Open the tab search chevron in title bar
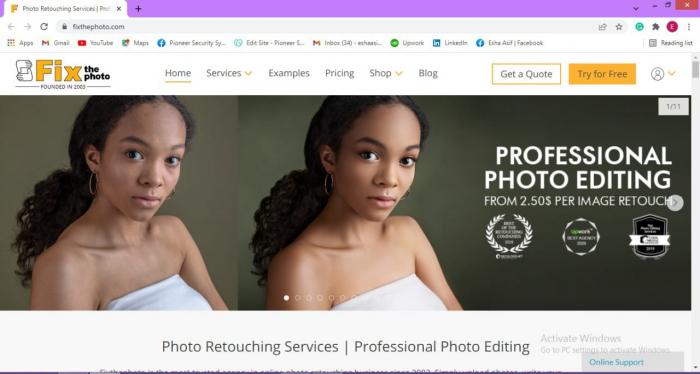The height and width of the screenshot is (374, 700). pos(636,8)
